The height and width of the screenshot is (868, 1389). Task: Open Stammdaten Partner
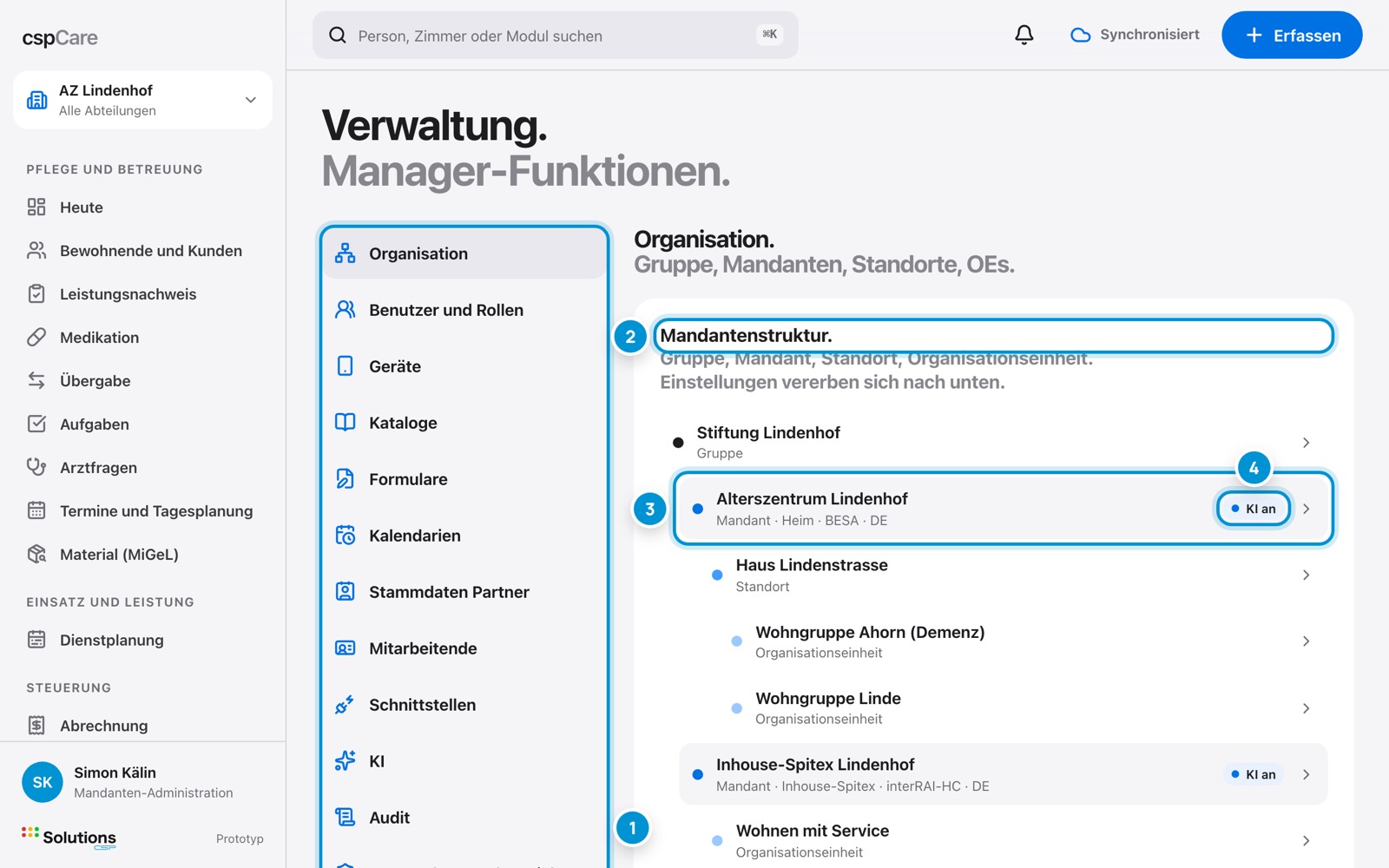[464, 592]
